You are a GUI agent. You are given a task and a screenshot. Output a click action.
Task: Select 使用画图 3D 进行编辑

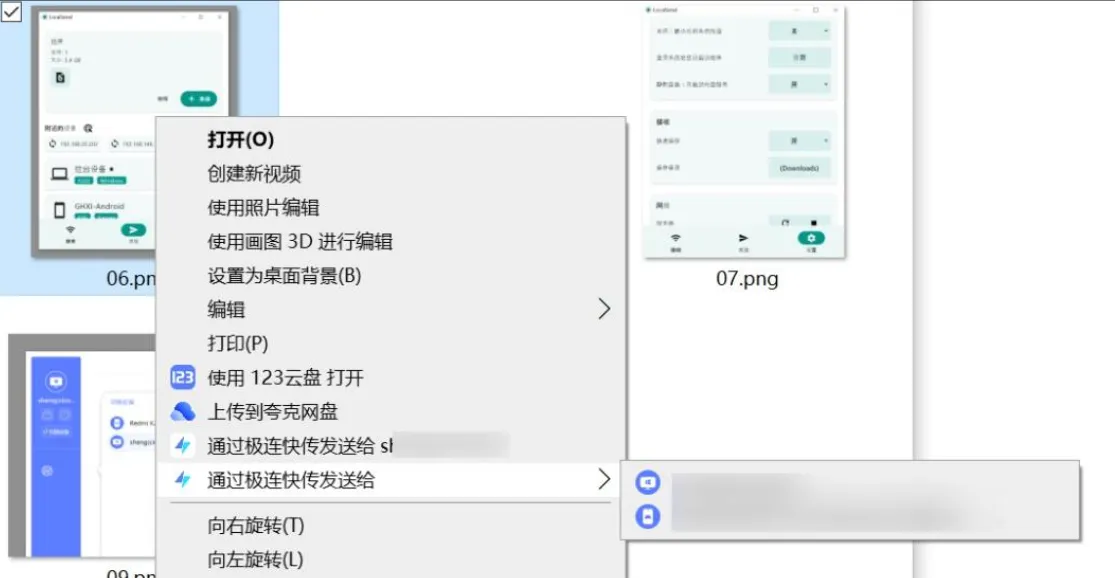(x=299, y=242)
